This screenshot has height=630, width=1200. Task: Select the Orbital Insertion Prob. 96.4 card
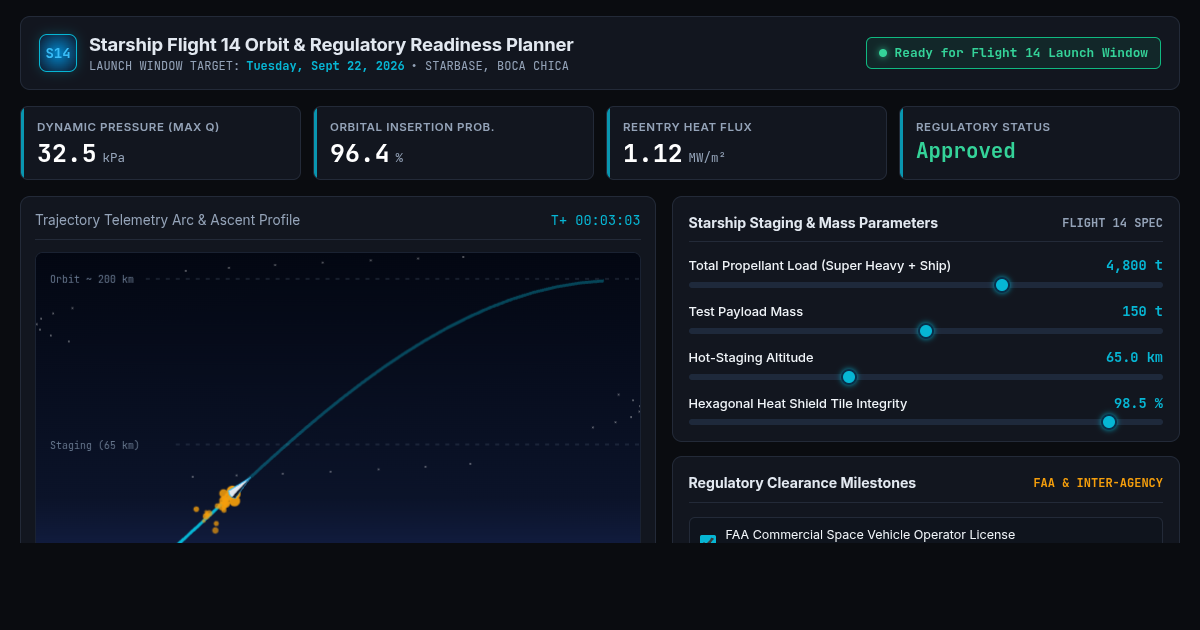[453, 143]
